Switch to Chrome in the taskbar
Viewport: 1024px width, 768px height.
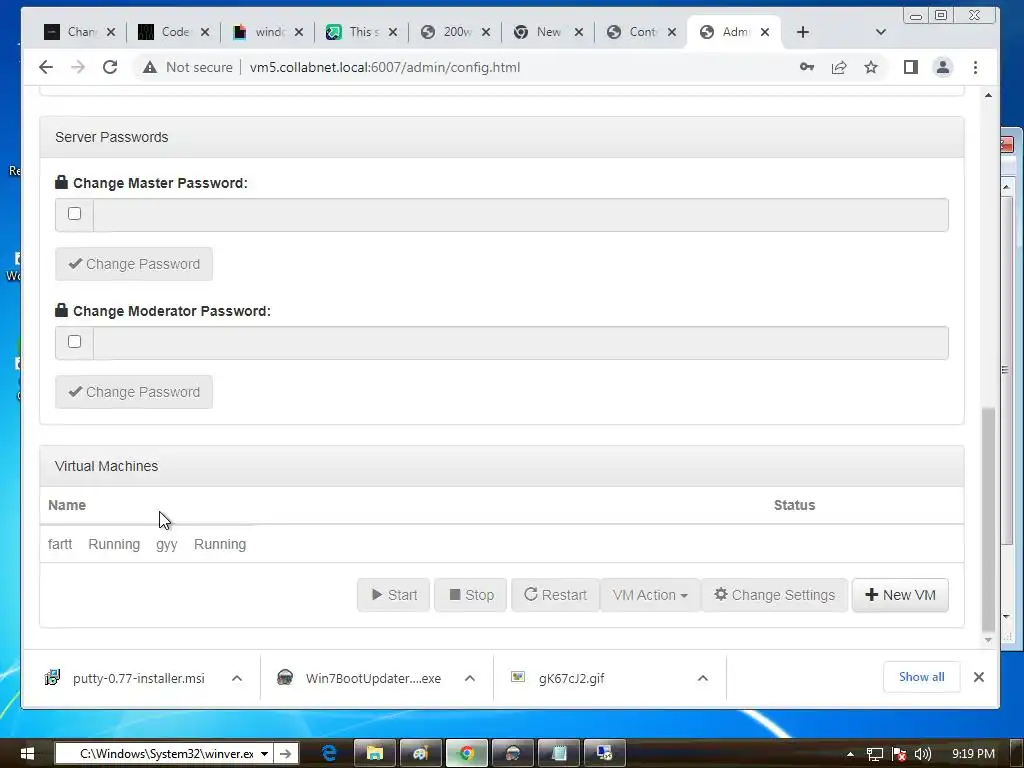point(466,754)
